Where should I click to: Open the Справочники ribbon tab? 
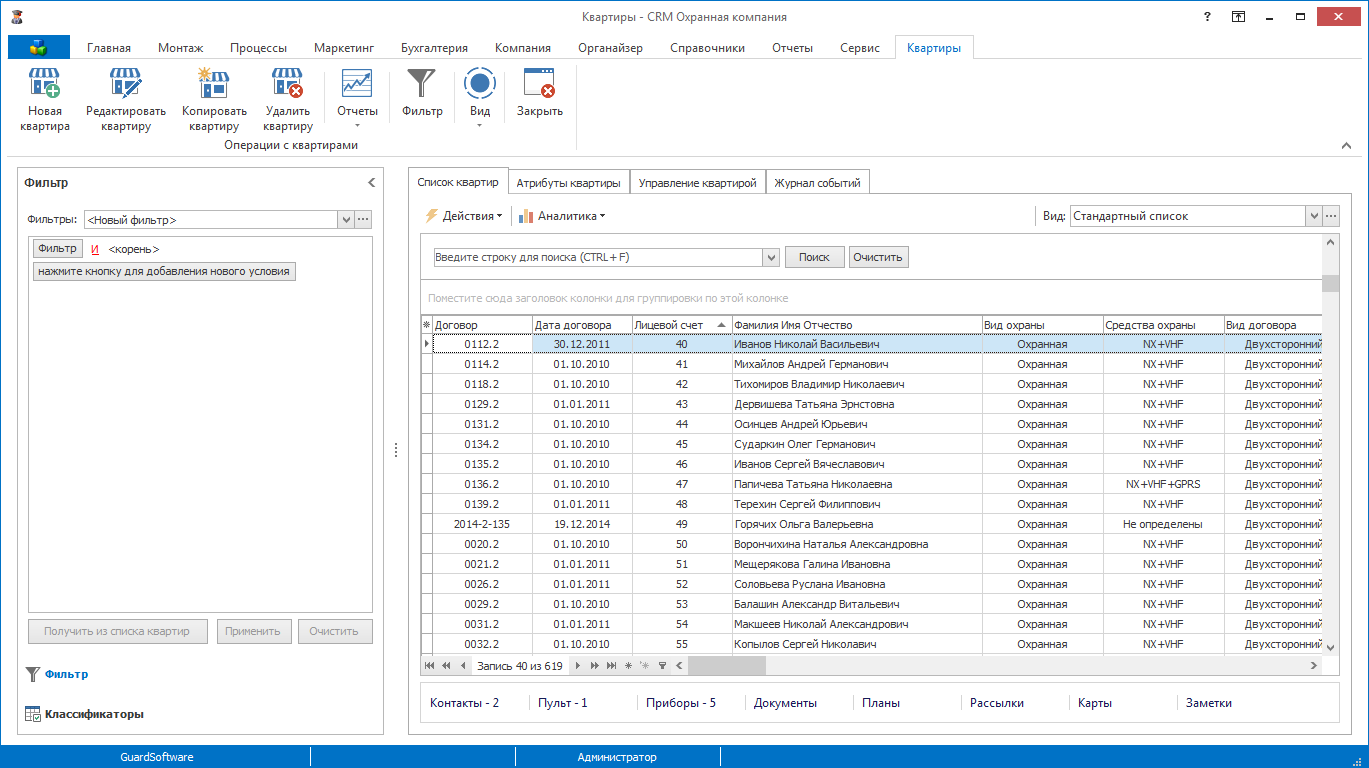click(x=707, y=47)
